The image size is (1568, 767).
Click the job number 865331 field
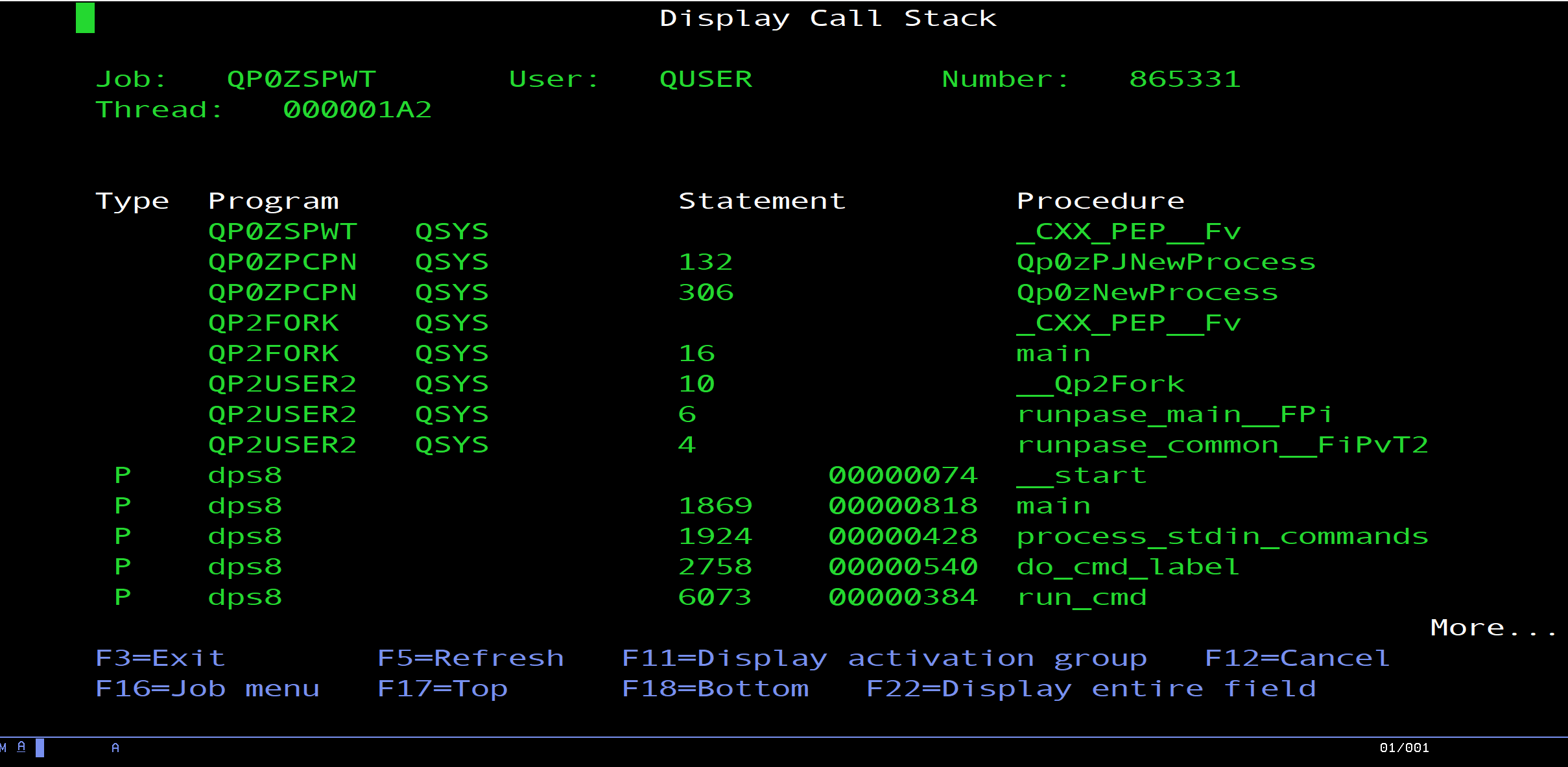pos(1185,79)
